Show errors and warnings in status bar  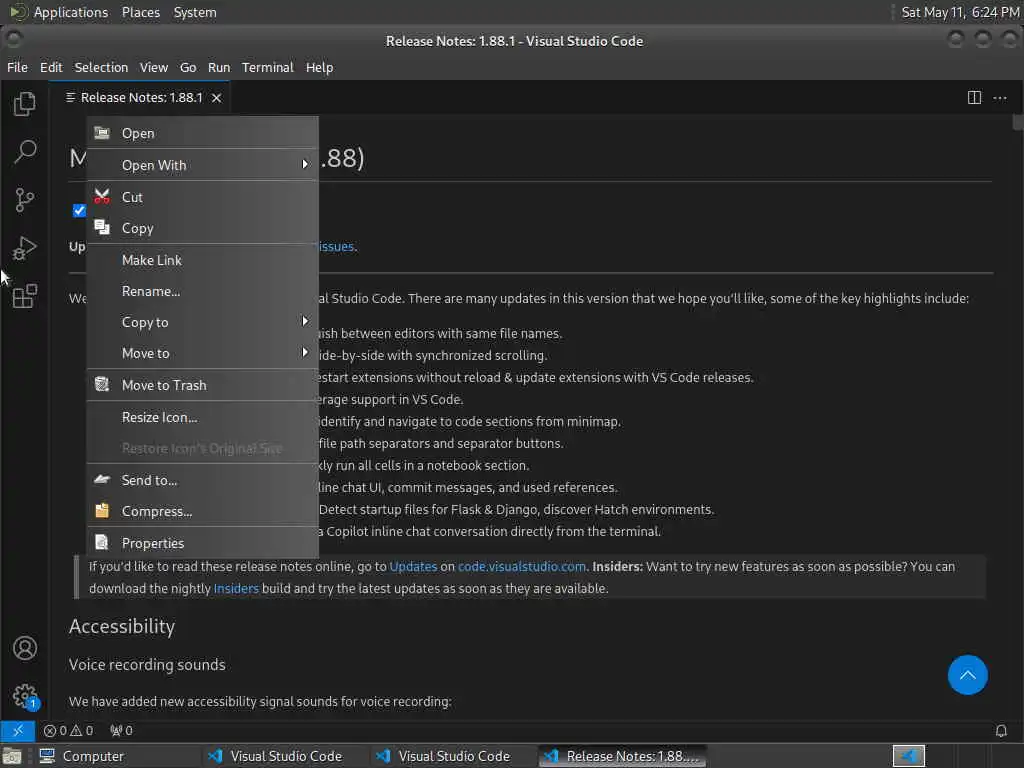[68, 730]
